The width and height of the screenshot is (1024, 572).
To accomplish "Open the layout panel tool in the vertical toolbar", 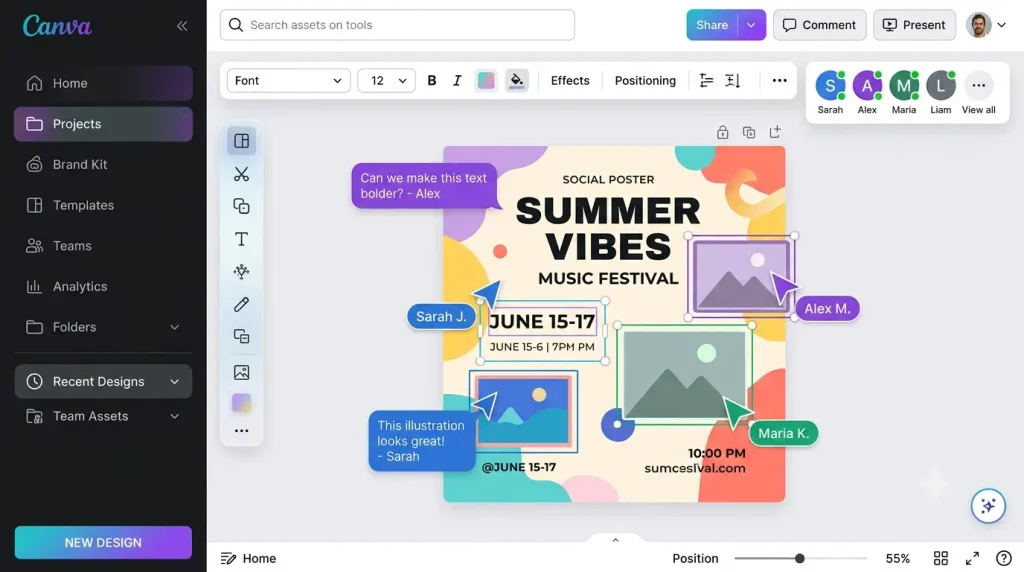I will (242, 141).
